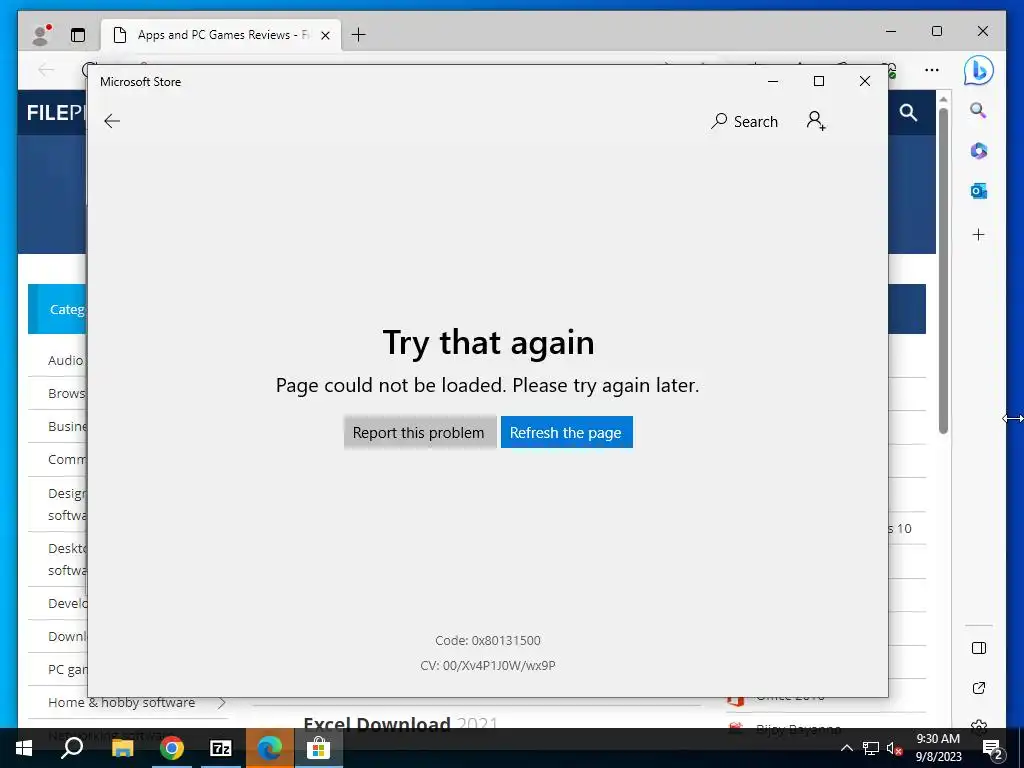Image resolution: width=1024 pixels, height=768 pixels.
Task: Click muted volume tray icon
Action: pyautogui.click(x=894, y=748)
